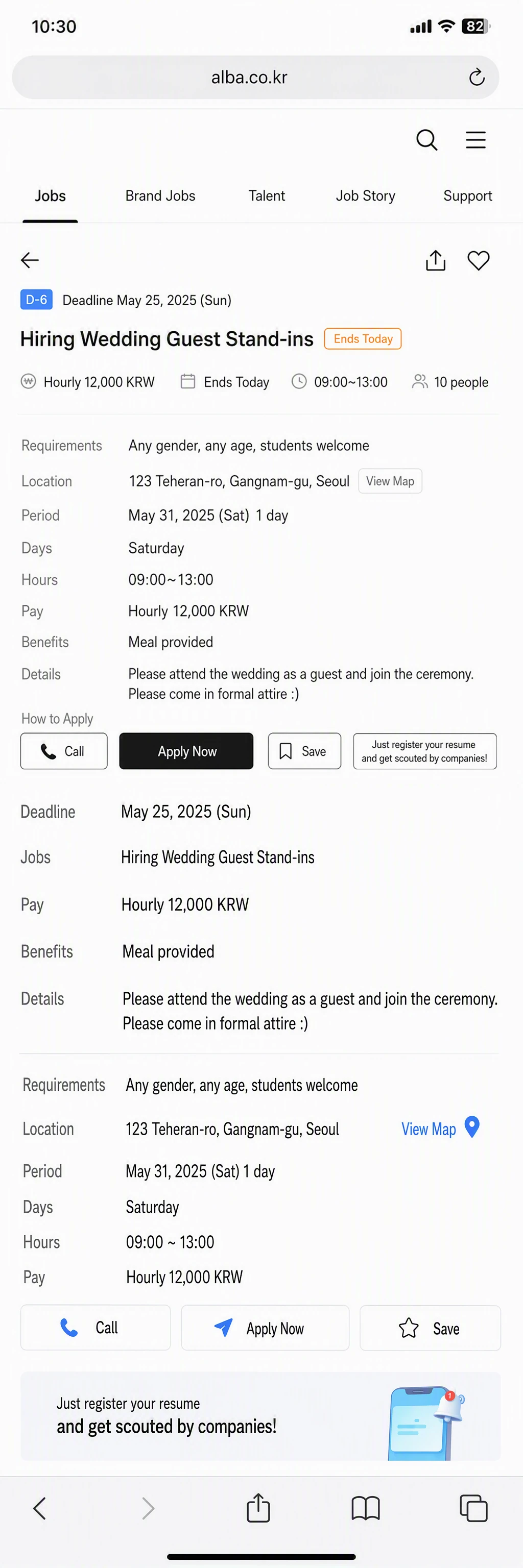Screen dimensions: 523x1568
Task: Favorite the job with the heart icon
Action: (479, 260)
